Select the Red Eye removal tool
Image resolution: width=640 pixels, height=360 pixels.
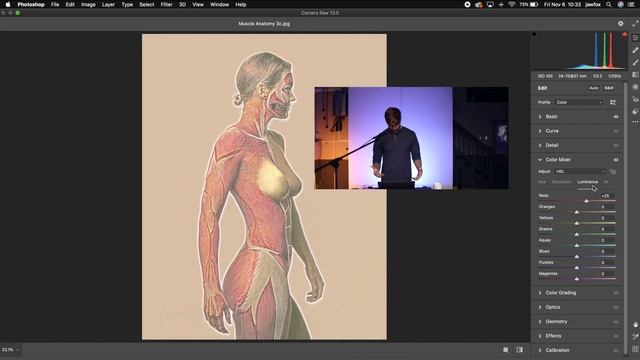(635, 99)
